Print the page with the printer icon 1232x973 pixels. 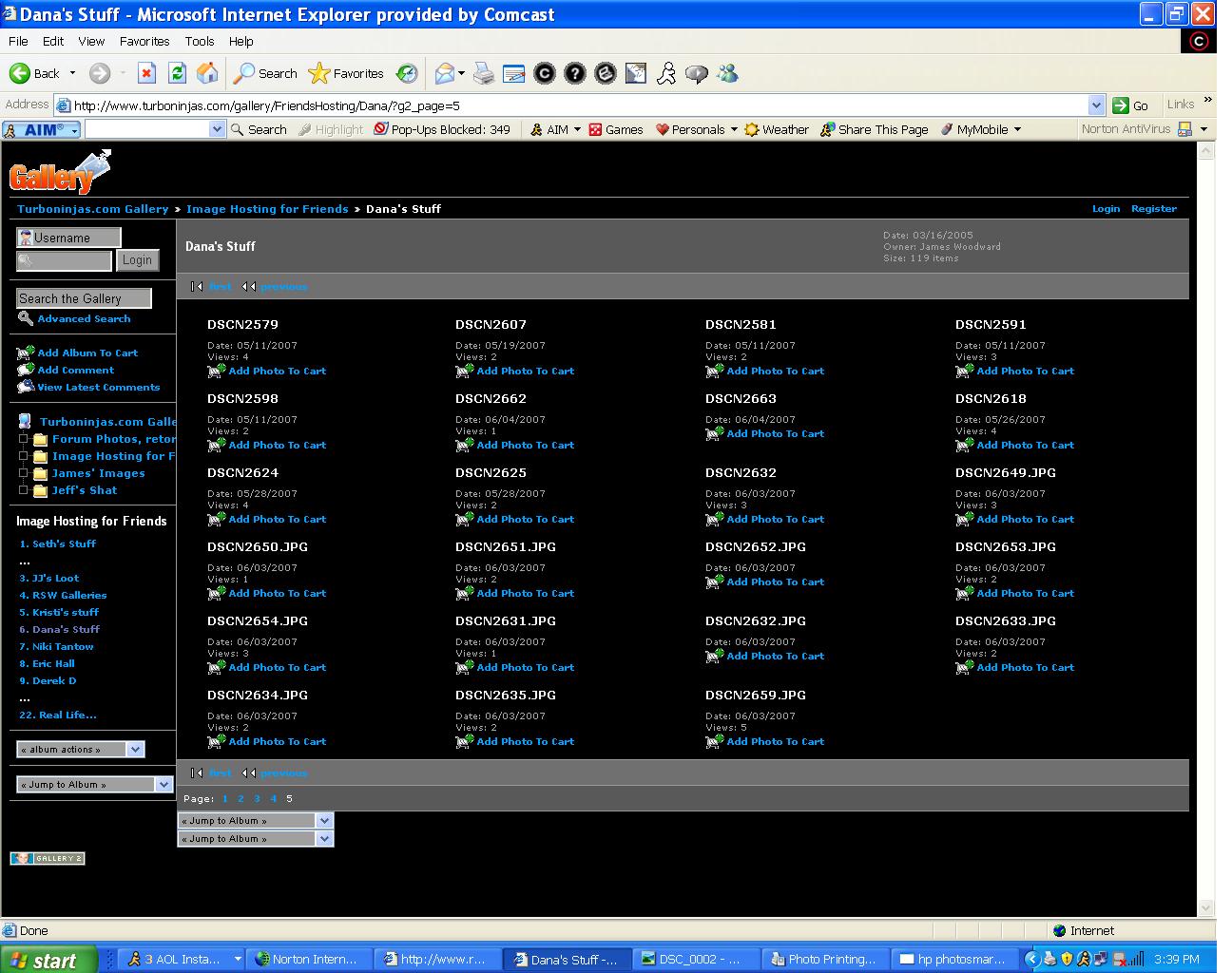[x=484, y=73]
